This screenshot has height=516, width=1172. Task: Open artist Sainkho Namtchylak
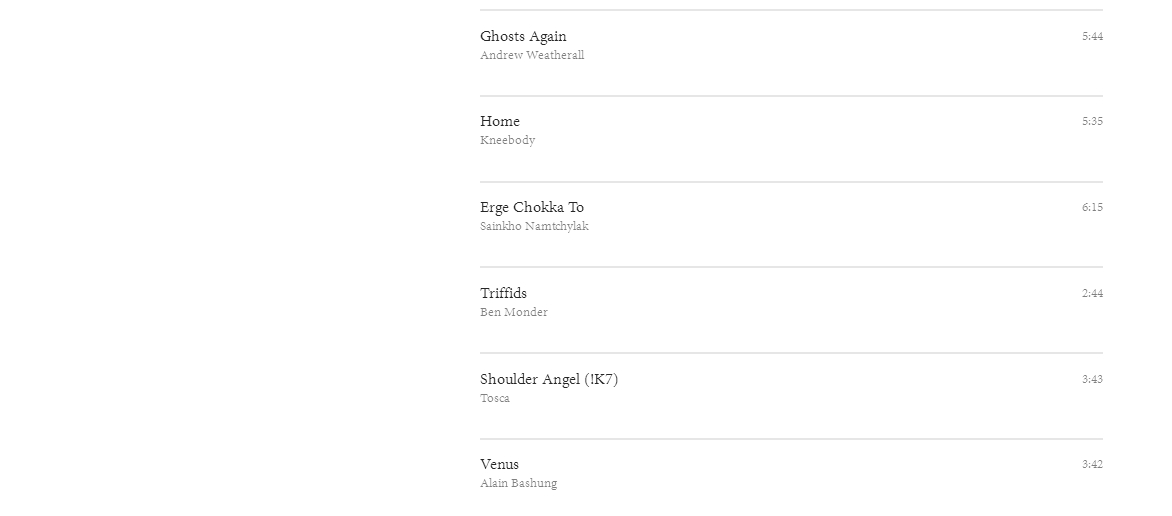[534, 227]
